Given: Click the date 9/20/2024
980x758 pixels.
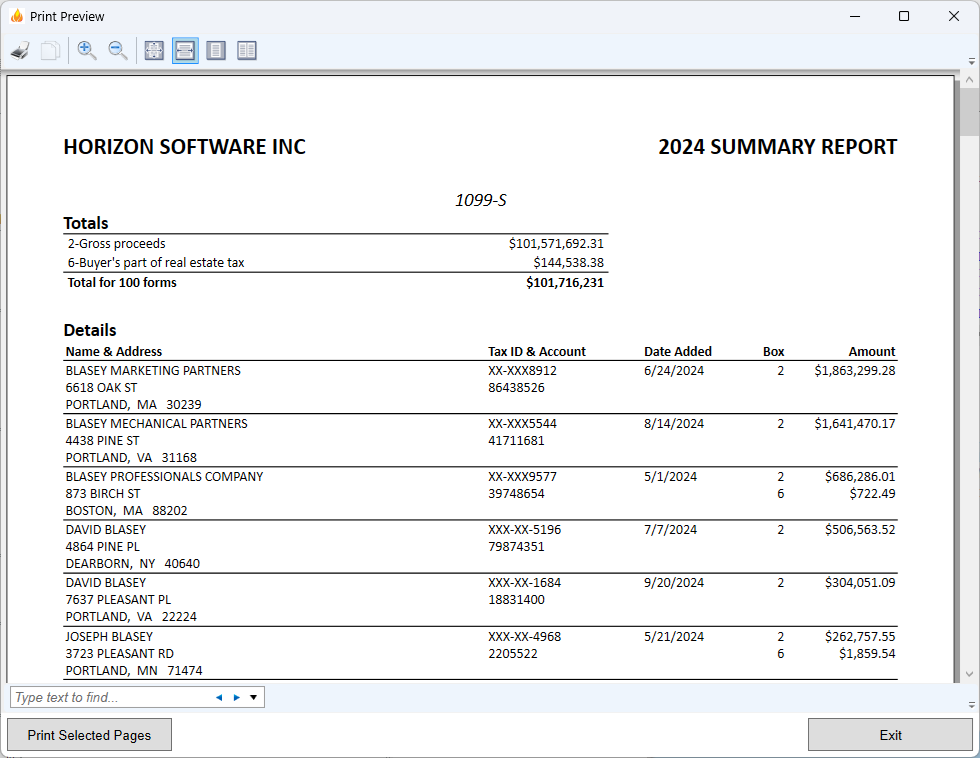Looking at the screenshot, I should (x=674, y=583).
